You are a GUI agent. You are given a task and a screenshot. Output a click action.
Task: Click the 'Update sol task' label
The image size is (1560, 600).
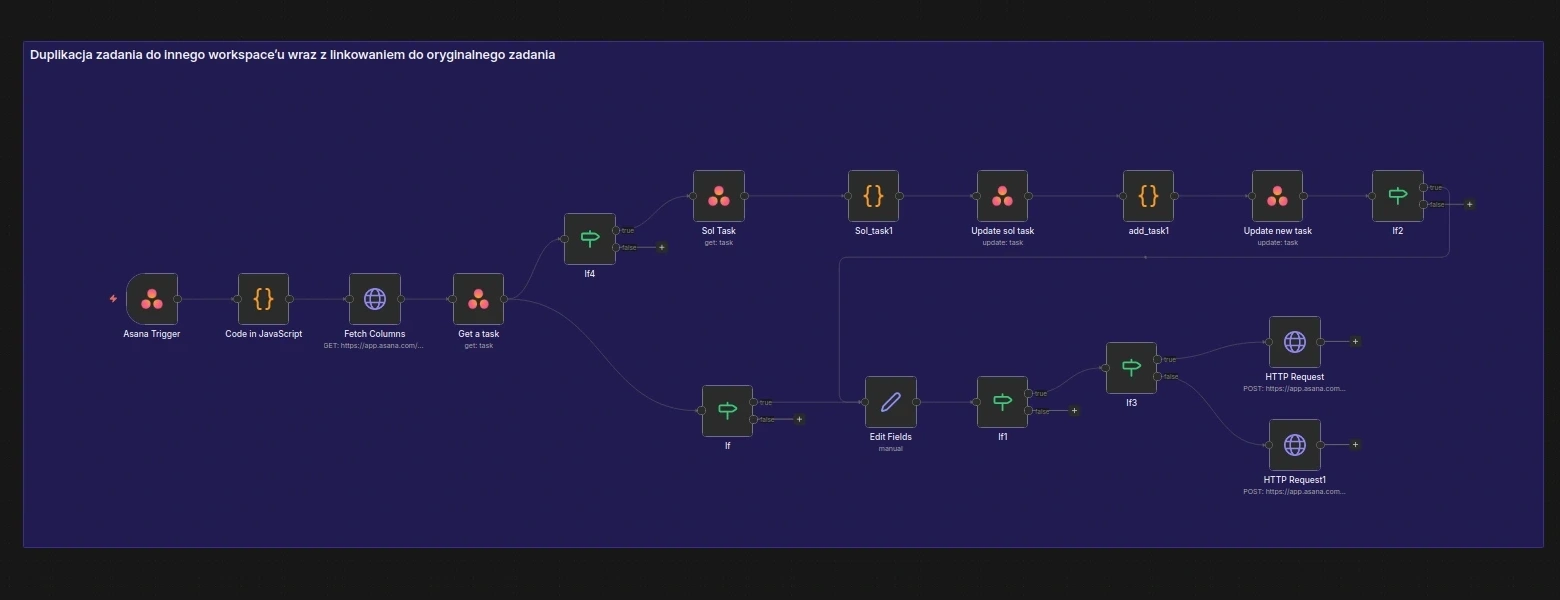[1002, 231]
